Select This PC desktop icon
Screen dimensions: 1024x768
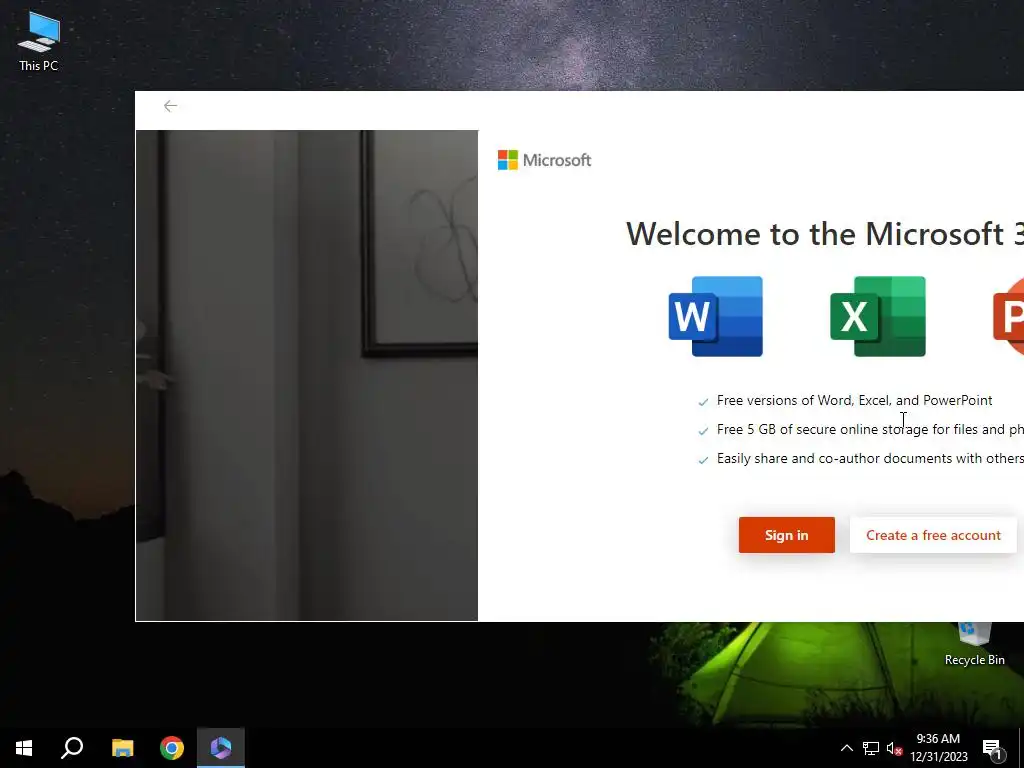(x=39, y=40)
